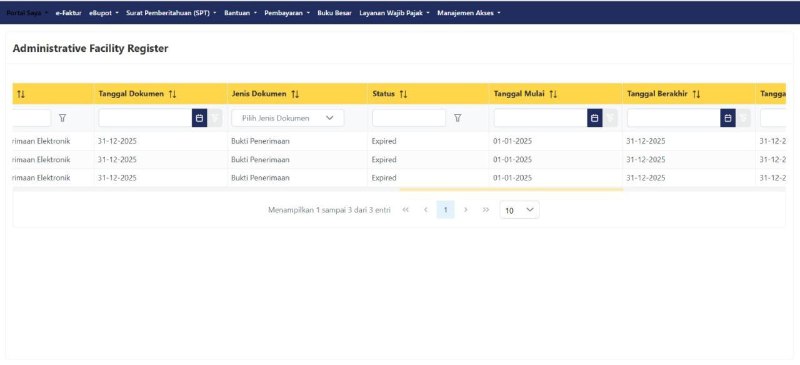This screenshot has height=365, width=800.
Task: Go to first page of results
Action: 406,210
